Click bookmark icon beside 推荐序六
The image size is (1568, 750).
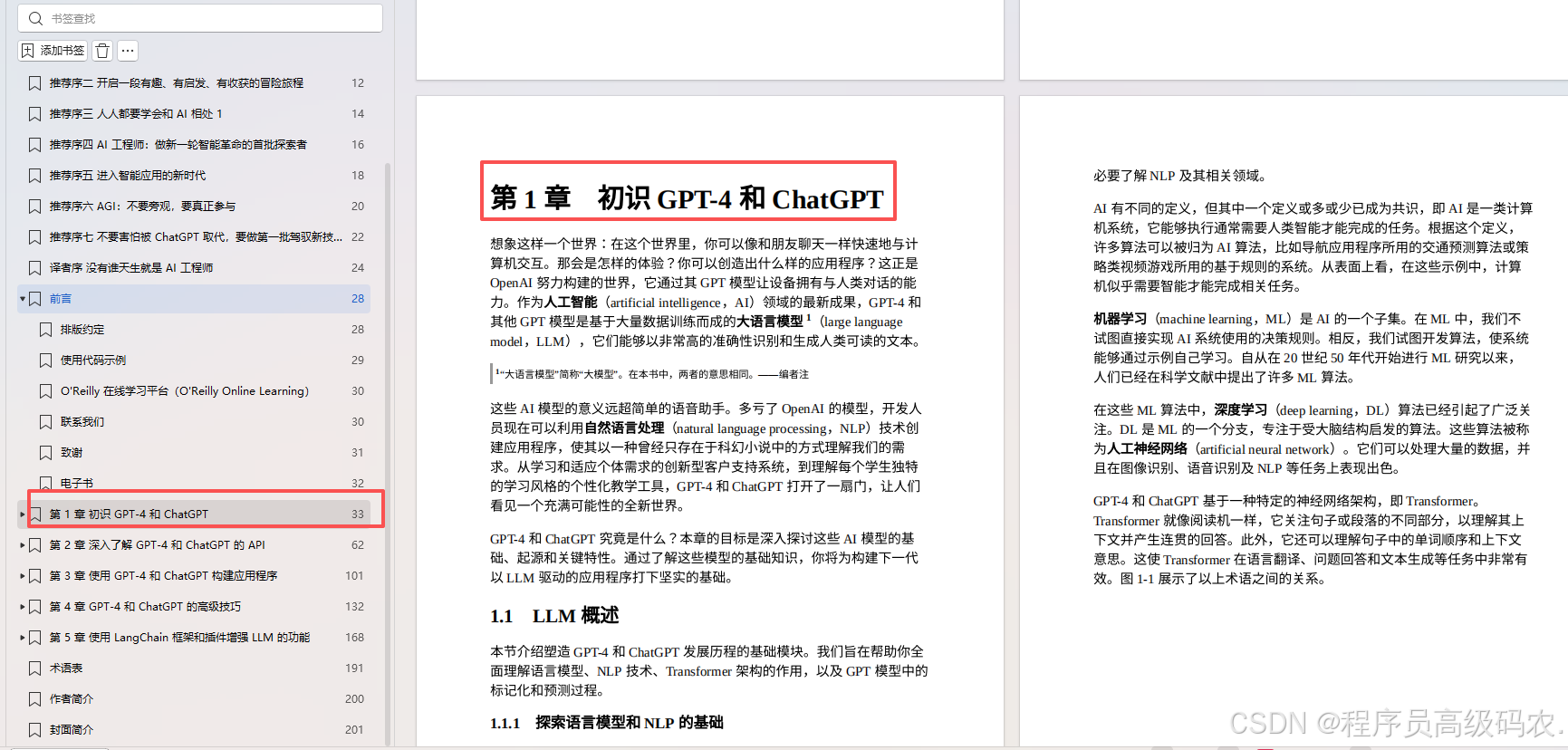[x=34, y=207]
